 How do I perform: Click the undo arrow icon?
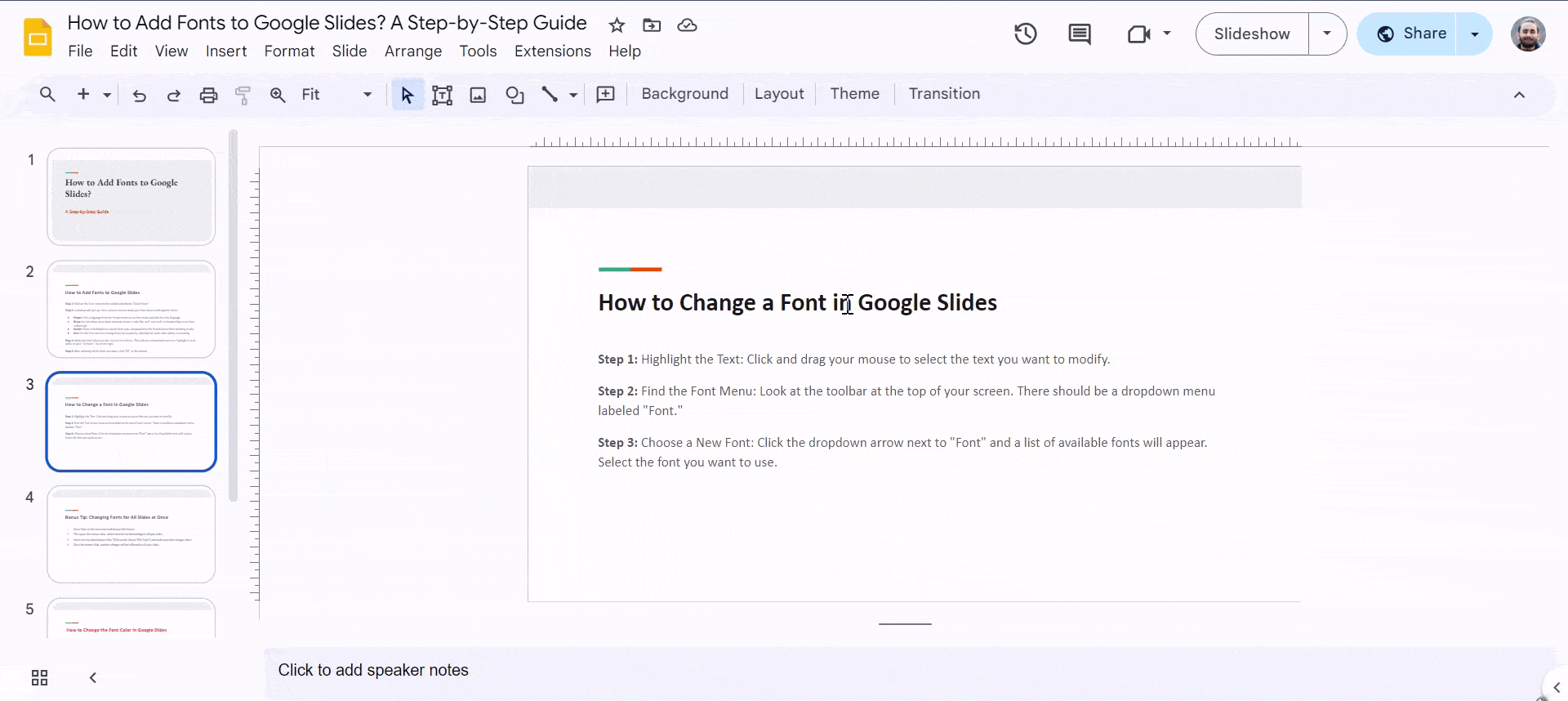coord(140,95)
